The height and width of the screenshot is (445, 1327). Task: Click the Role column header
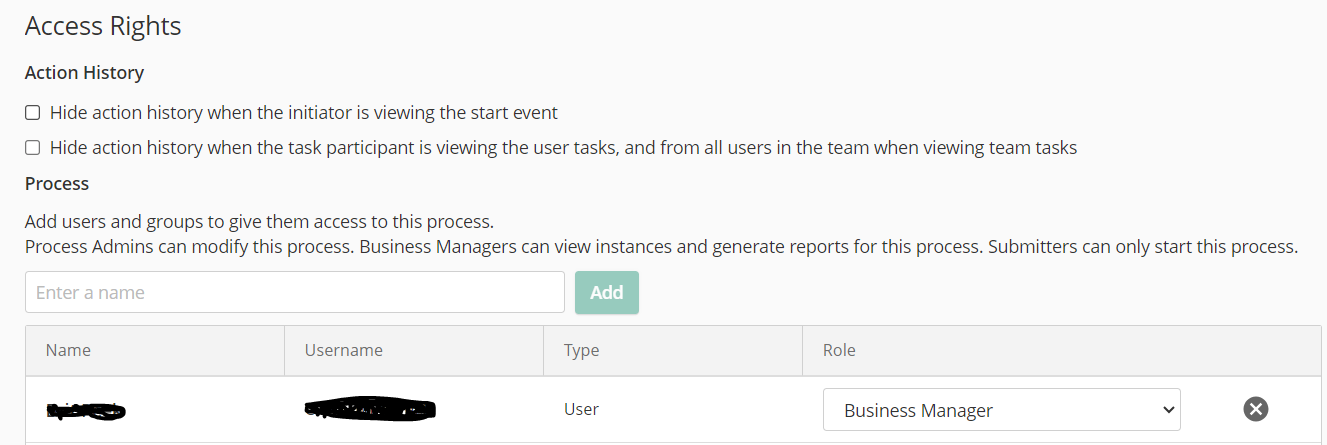pyautogui.click(x=839, y=350)
